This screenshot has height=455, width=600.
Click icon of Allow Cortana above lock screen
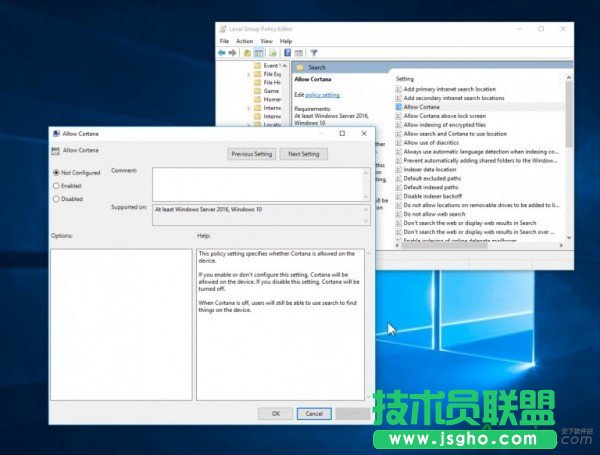399,116
